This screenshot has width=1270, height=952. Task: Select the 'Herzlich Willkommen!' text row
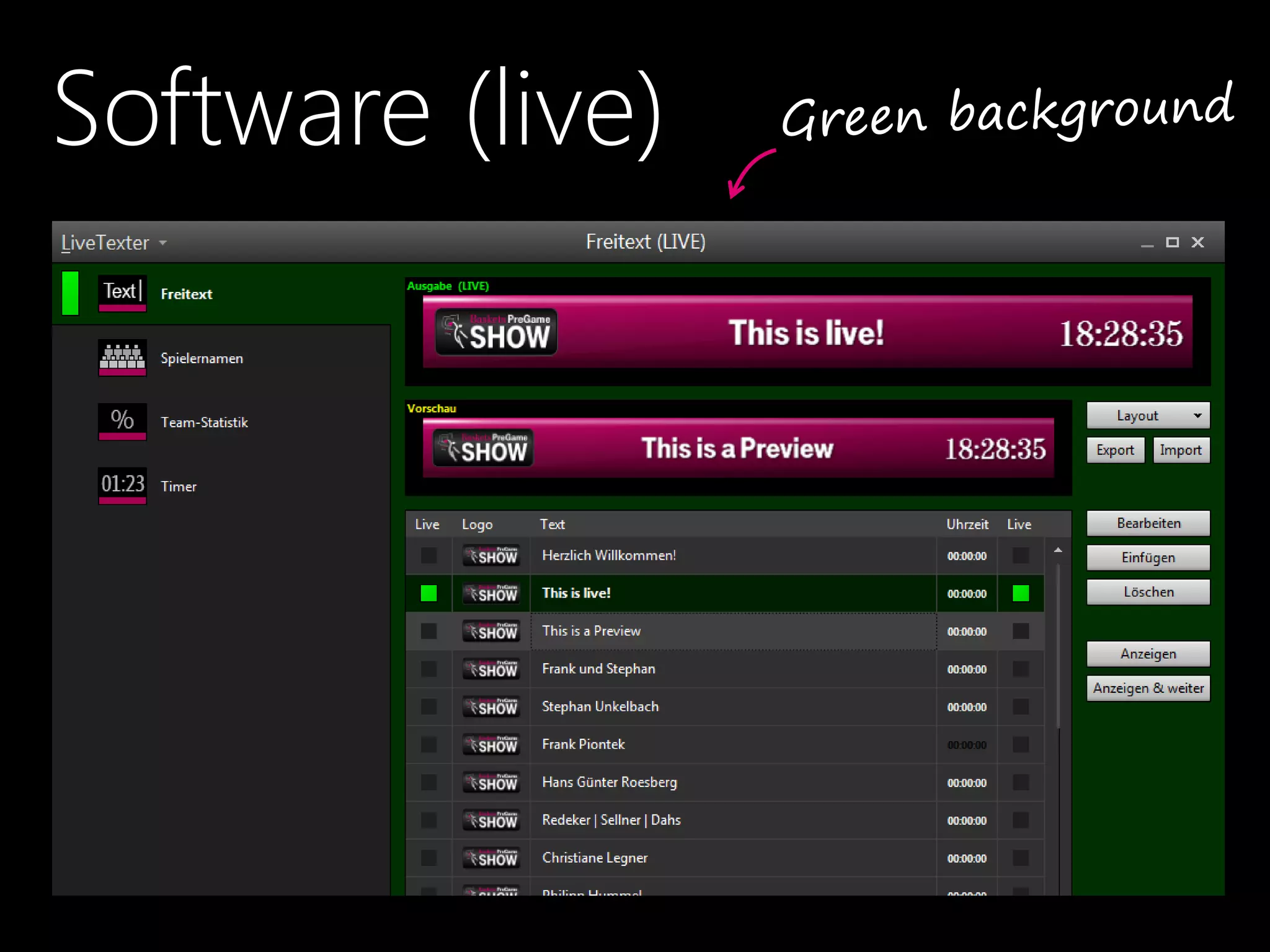(x=733, y=555)
